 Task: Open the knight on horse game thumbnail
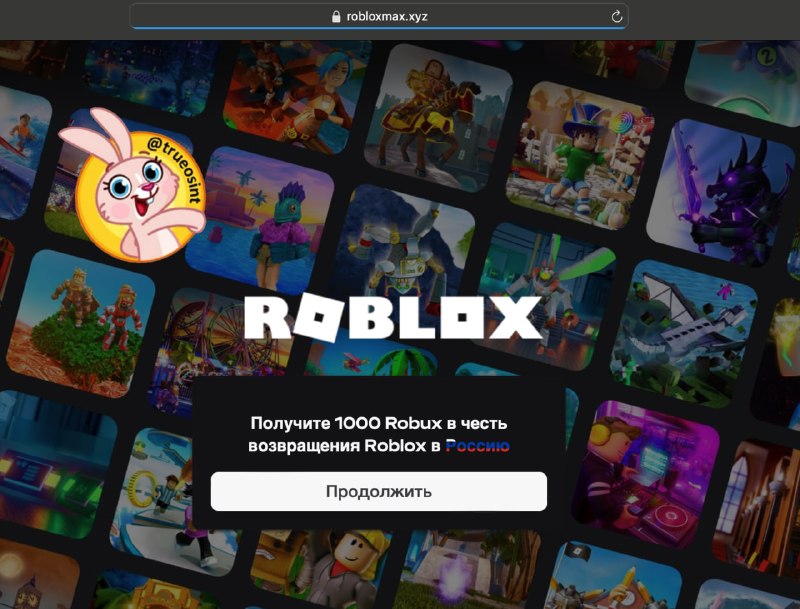(438, 117)
